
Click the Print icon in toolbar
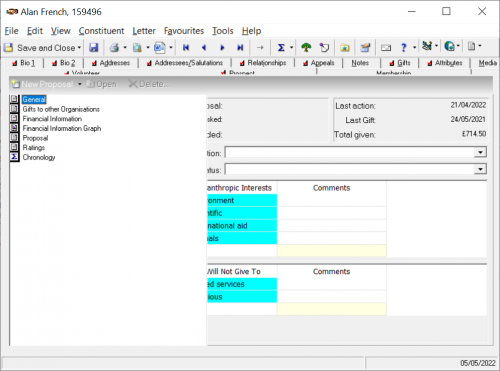pos(114,48)
